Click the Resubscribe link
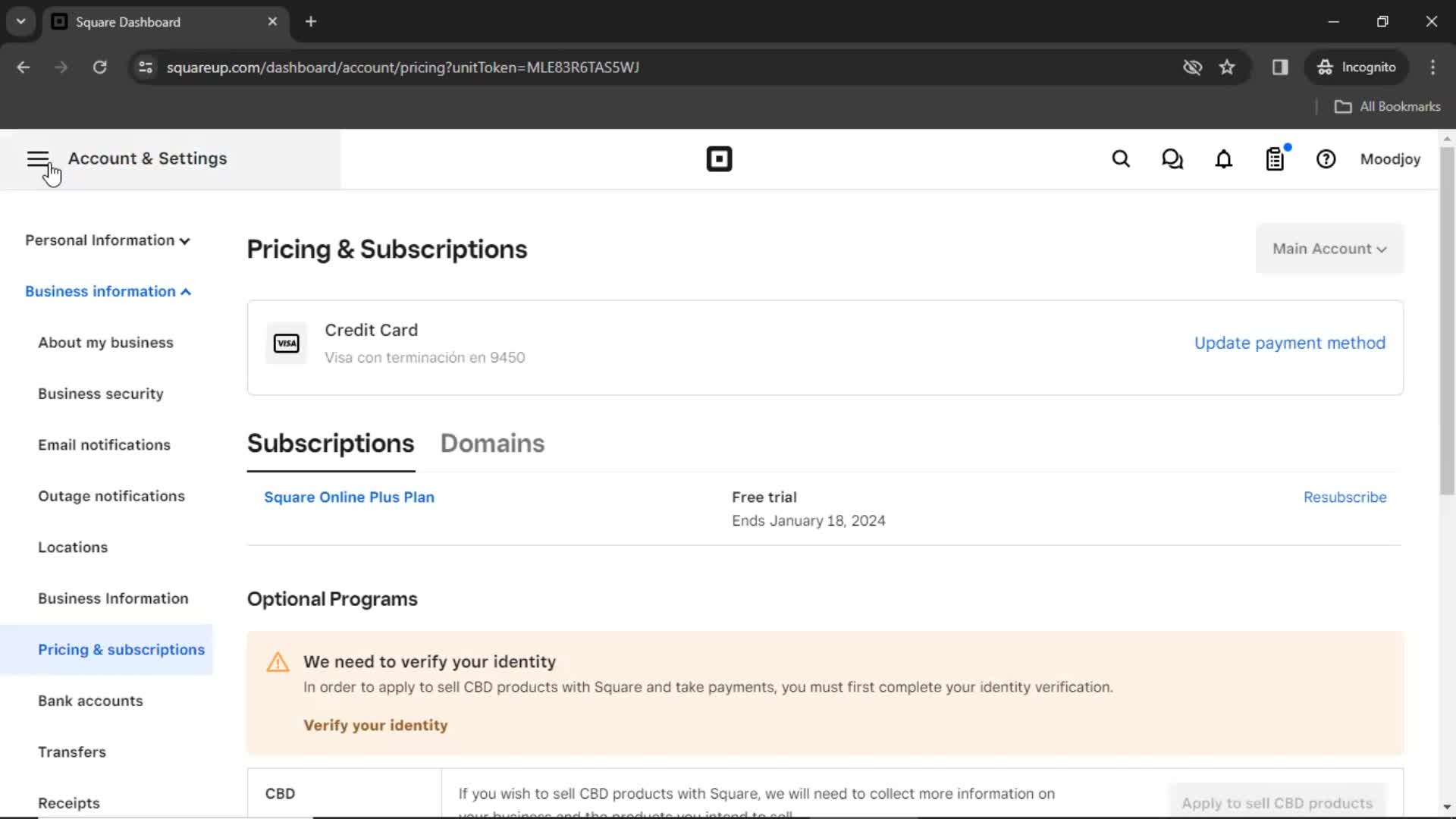This screenshot has height=819, width=1456. (x=1345, y=497)
